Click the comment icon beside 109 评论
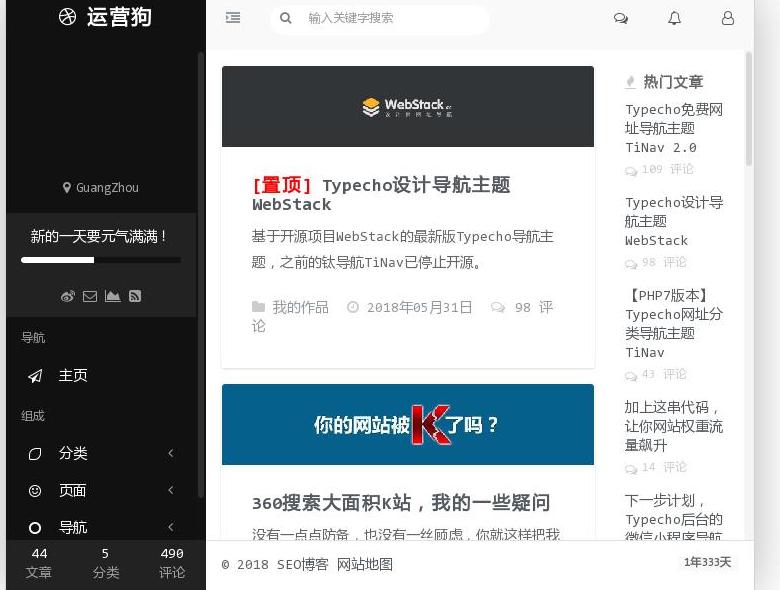Image resolution: width=780 pixels, height=590 pixels. (631, 171)
